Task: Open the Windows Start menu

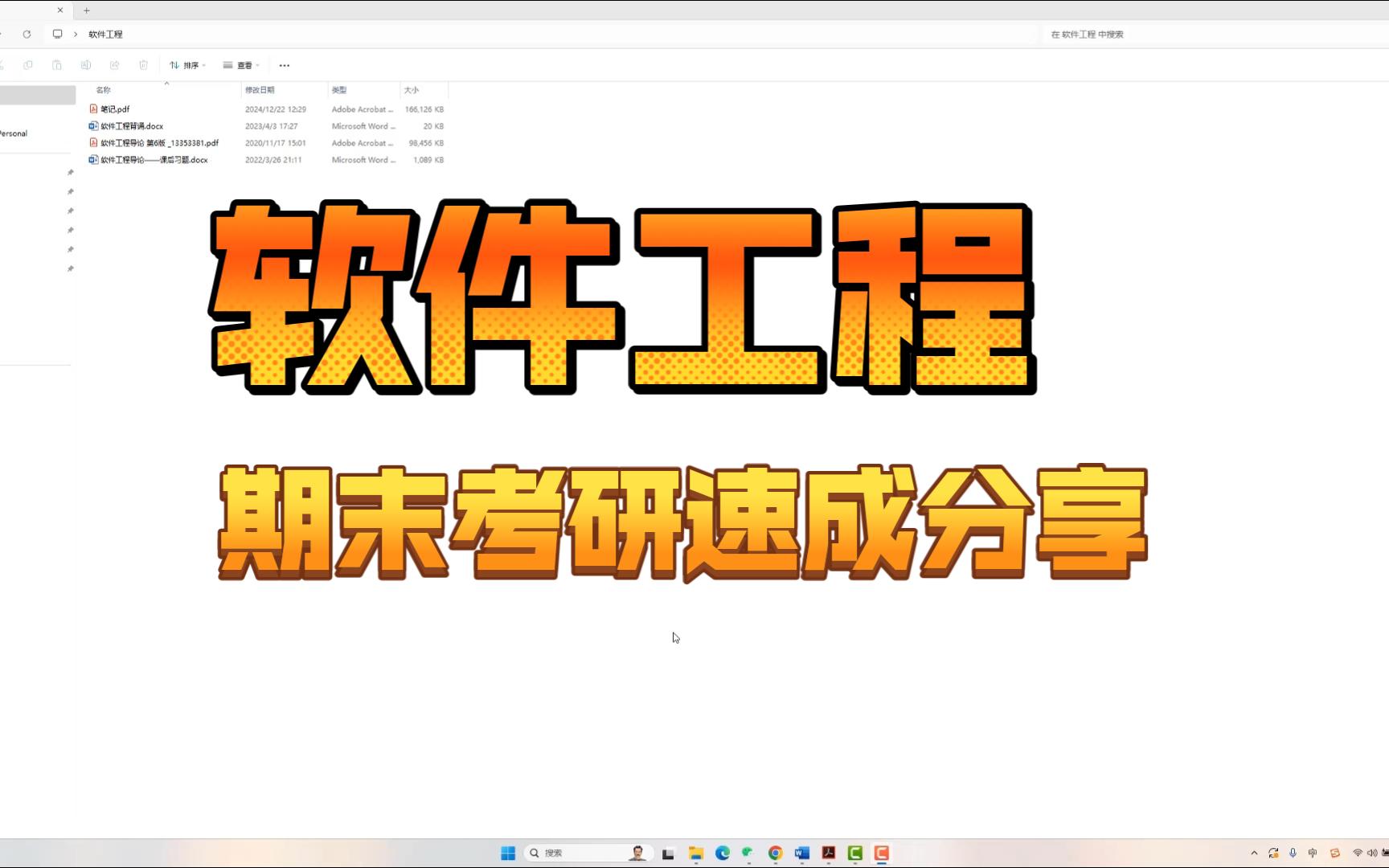Action: click(x=508, y=854)
